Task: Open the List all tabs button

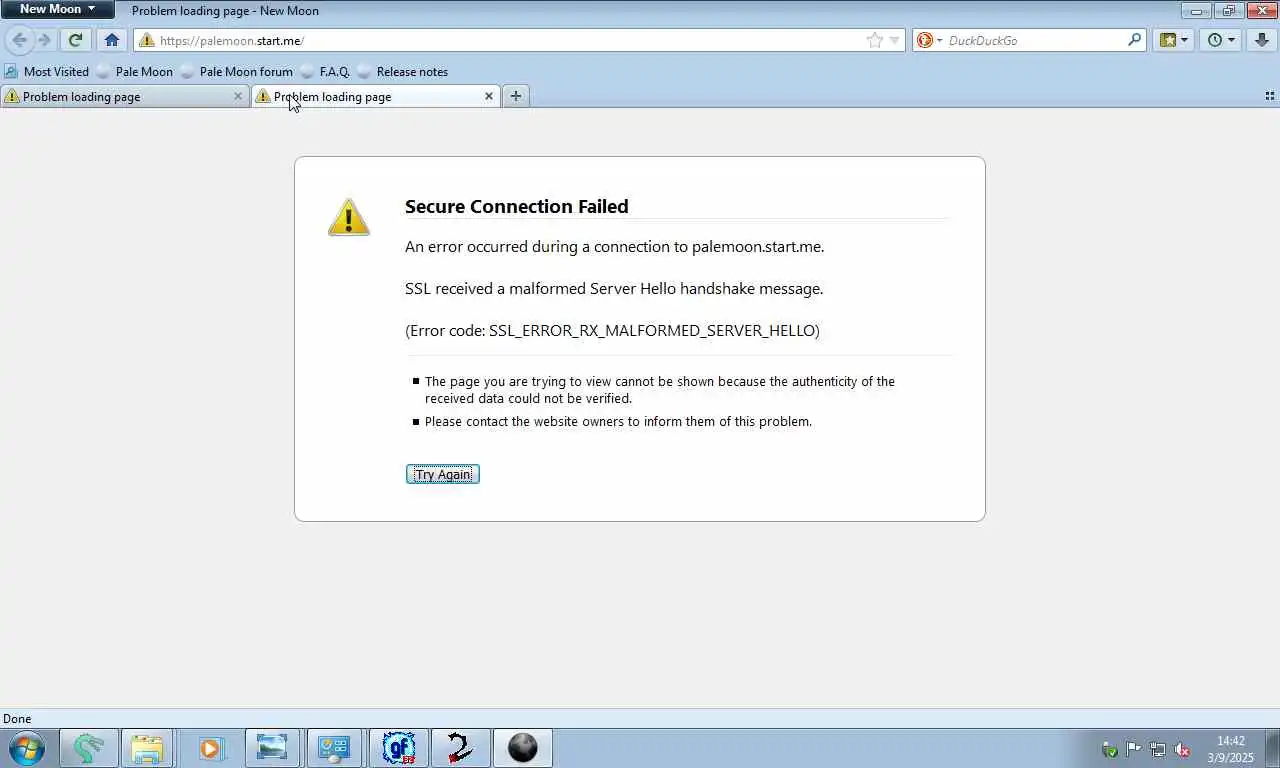Action: point(1269,96)
